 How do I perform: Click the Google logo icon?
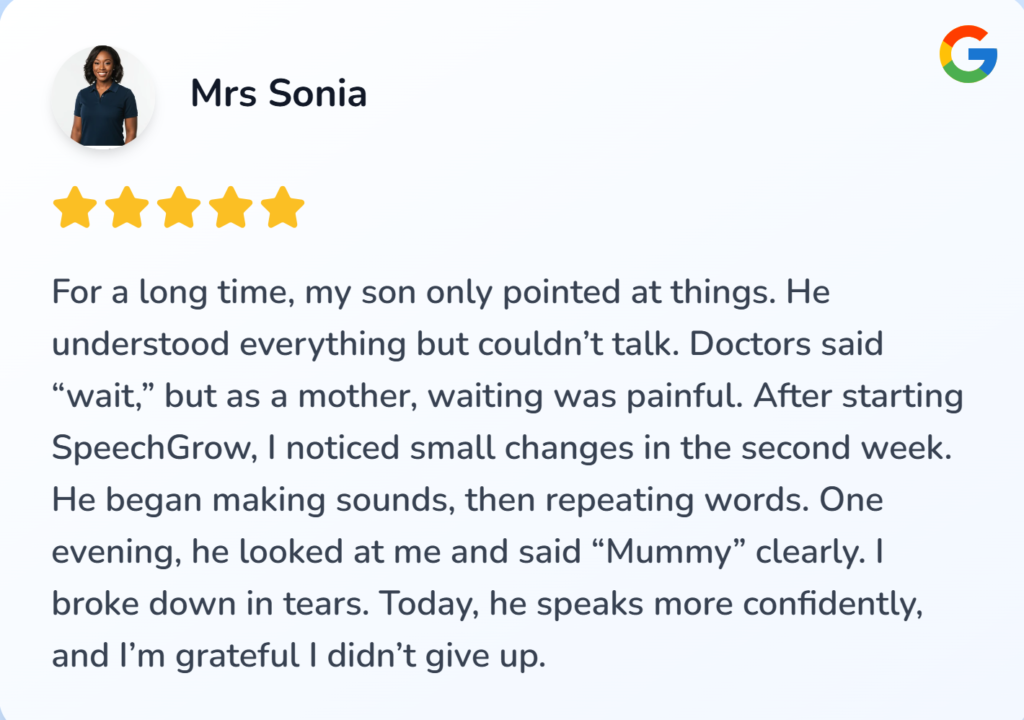click(x=968, y=55)
